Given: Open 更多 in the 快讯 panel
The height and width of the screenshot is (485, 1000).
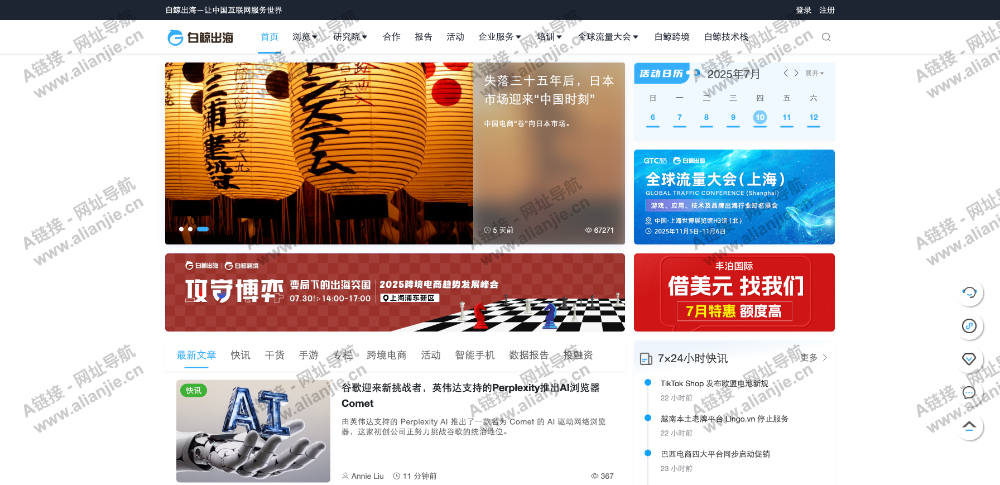Looking at the screenshot, I should tap(814, 358).
